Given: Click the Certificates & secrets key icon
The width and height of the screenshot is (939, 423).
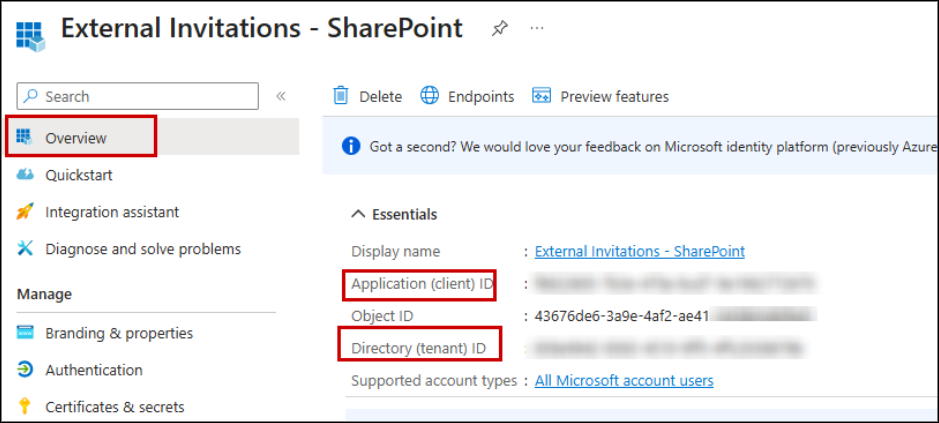Looking at the screenshot, I should click(25, 407).
